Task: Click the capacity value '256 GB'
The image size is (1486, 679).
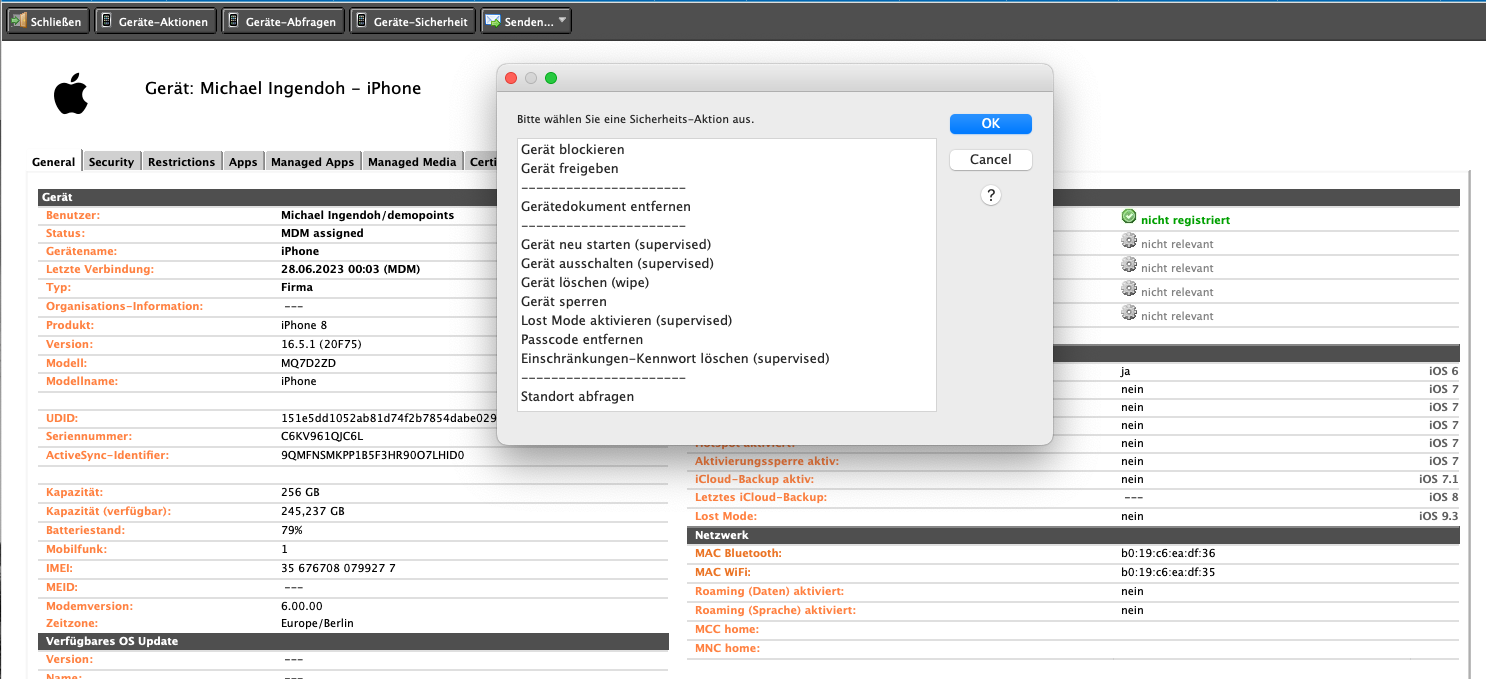Action: point(301,492)
